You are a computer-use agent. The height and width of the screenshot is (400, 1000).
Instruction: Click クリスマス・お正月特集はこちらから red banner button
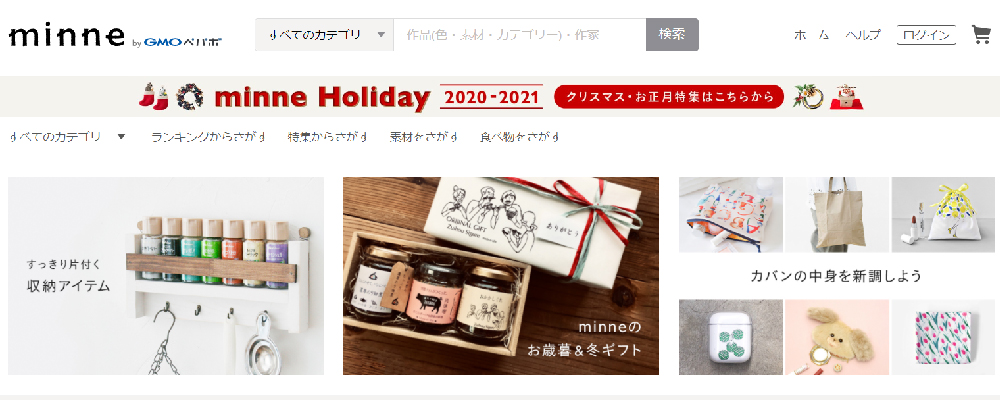click(x=669, y=96)
